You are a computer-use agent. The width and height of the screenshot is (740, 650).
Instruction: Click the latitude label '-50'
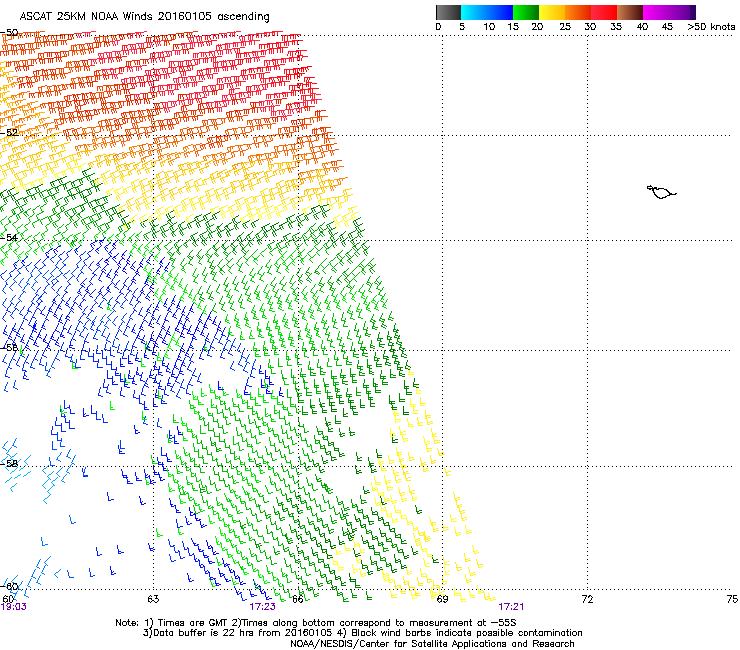(9, 33)
